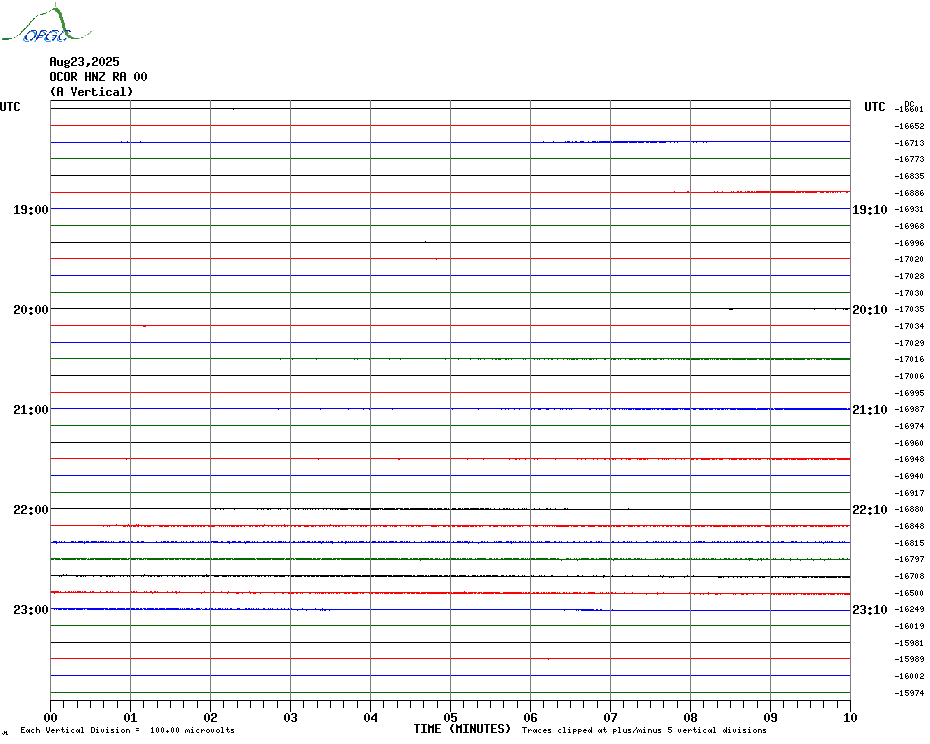Select minute label 05 on the time axis
The height and width of the screenshot is (744, 930).
coord(451,717)
